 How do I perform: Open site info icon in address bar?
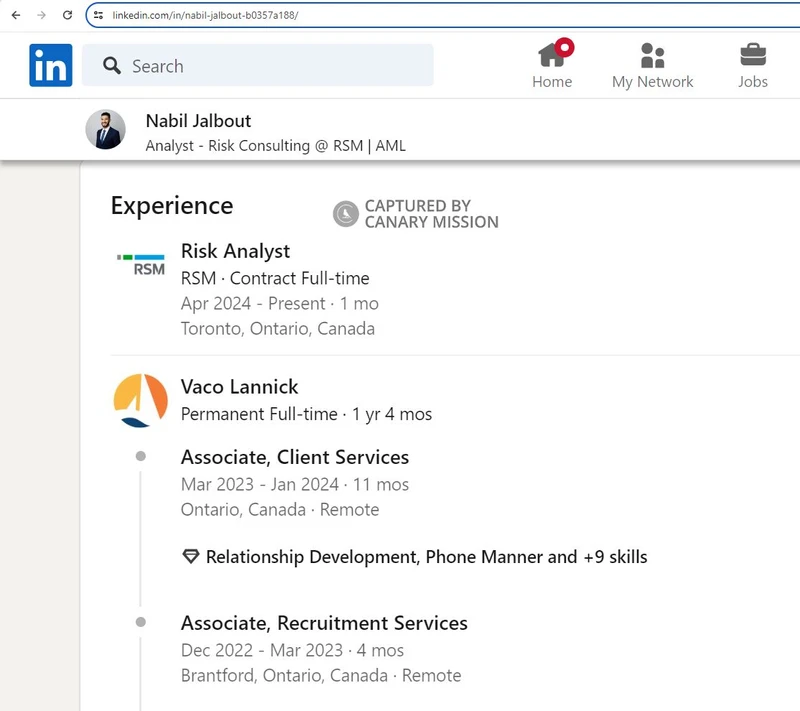tap(98, 15)
